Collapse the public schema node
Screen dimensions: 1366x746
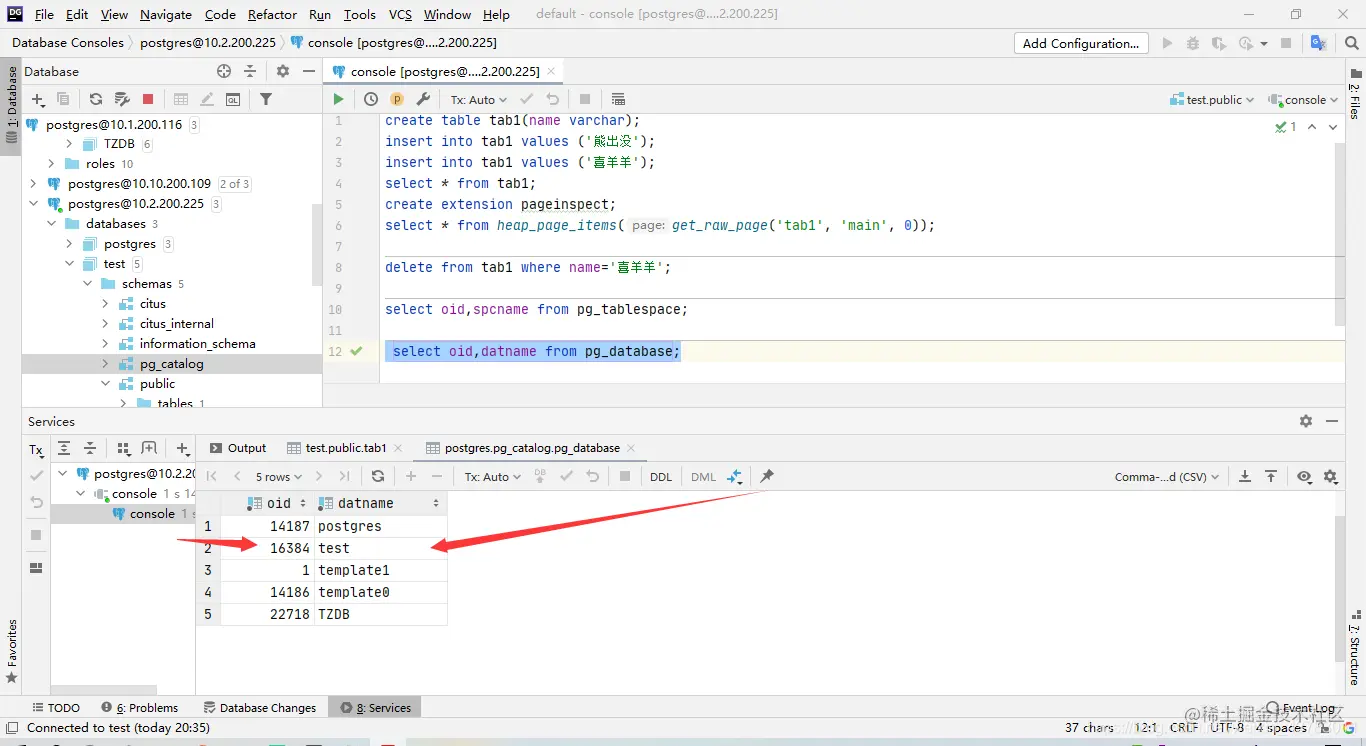click(106, 384)
